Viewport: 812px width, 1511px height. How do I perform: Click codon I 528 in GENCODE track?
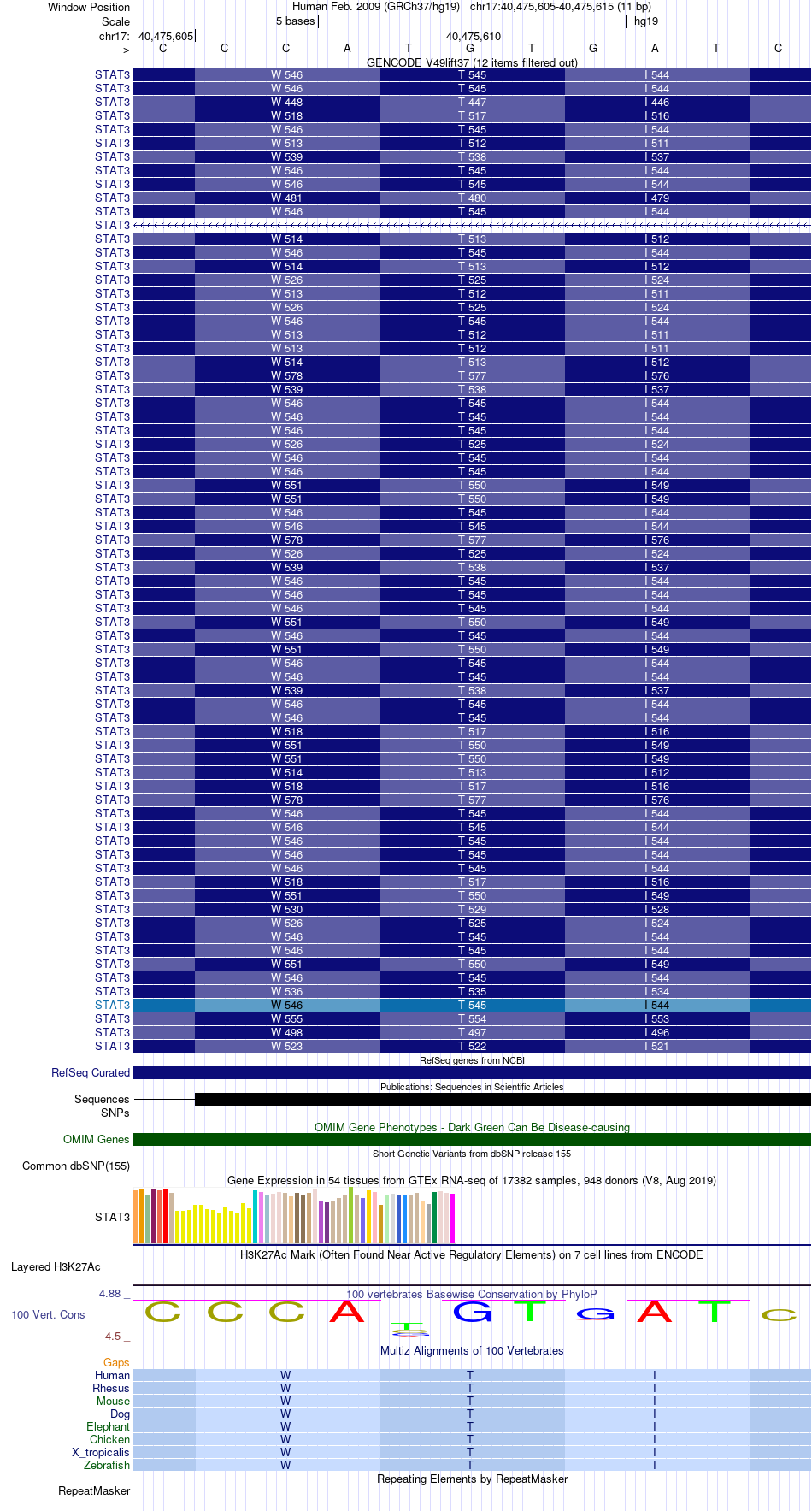click(657, 909)
